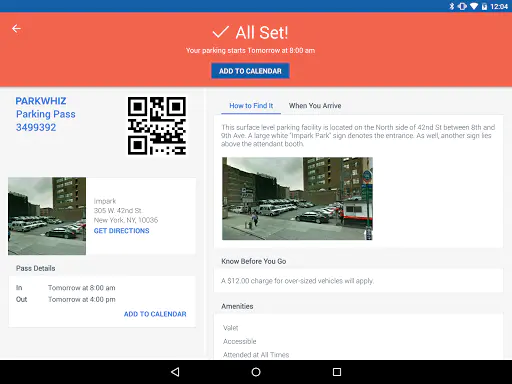The image size is (512, 384).
Task: Select the Amenities heading
Action: point(237,306)
